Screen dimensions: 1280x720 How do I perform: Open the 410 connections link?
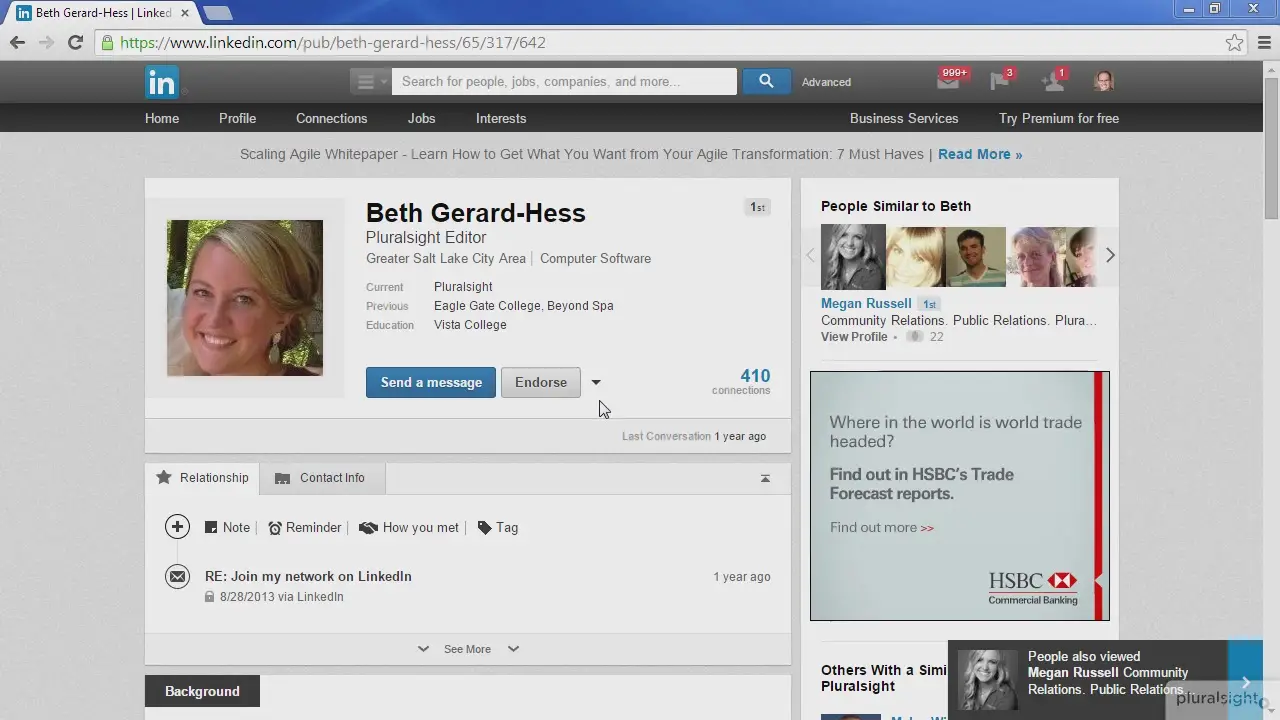pos(741,381)
